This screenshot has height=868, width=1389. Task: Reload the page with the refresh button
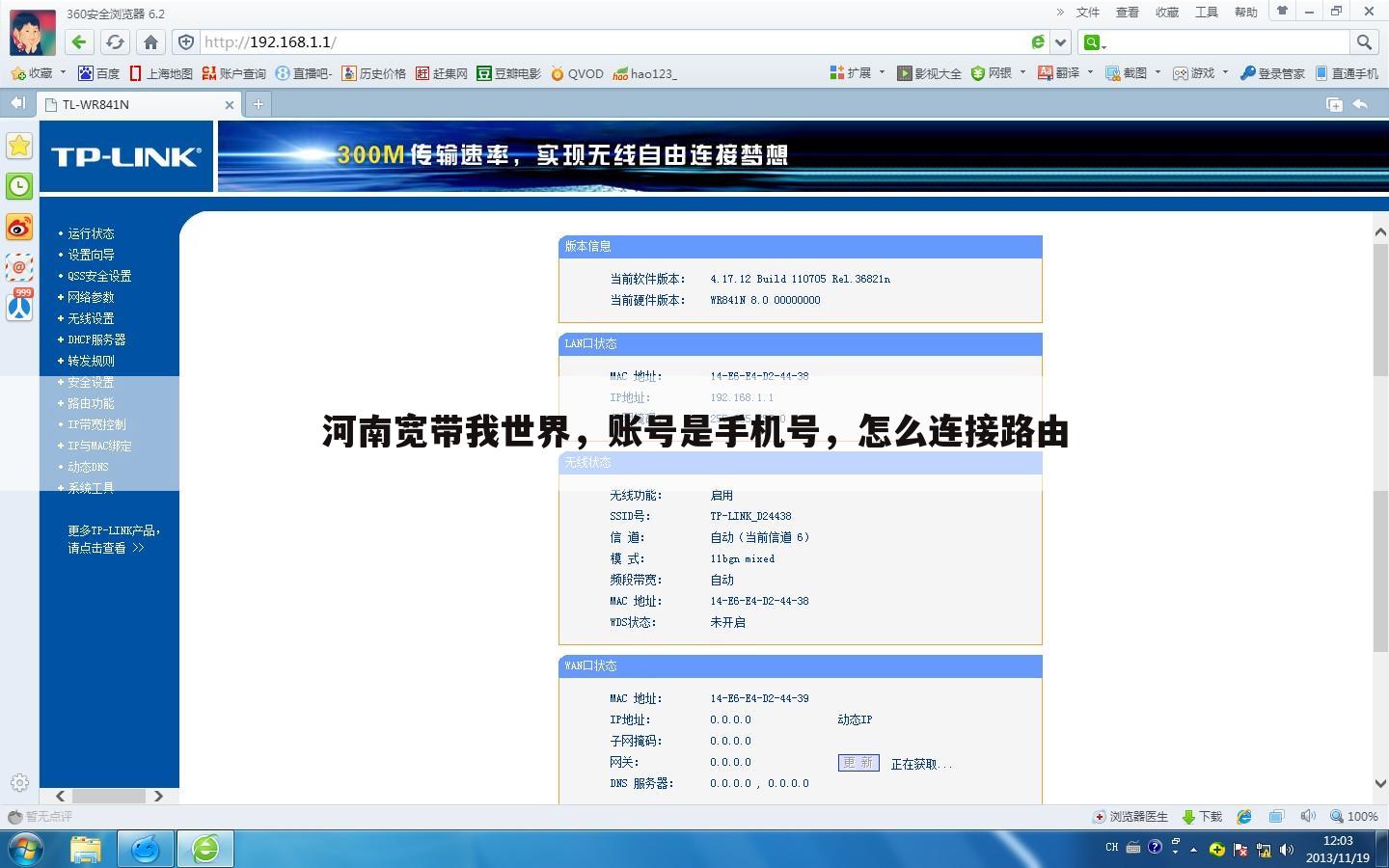pyautogui.click(x=115, y=41)
